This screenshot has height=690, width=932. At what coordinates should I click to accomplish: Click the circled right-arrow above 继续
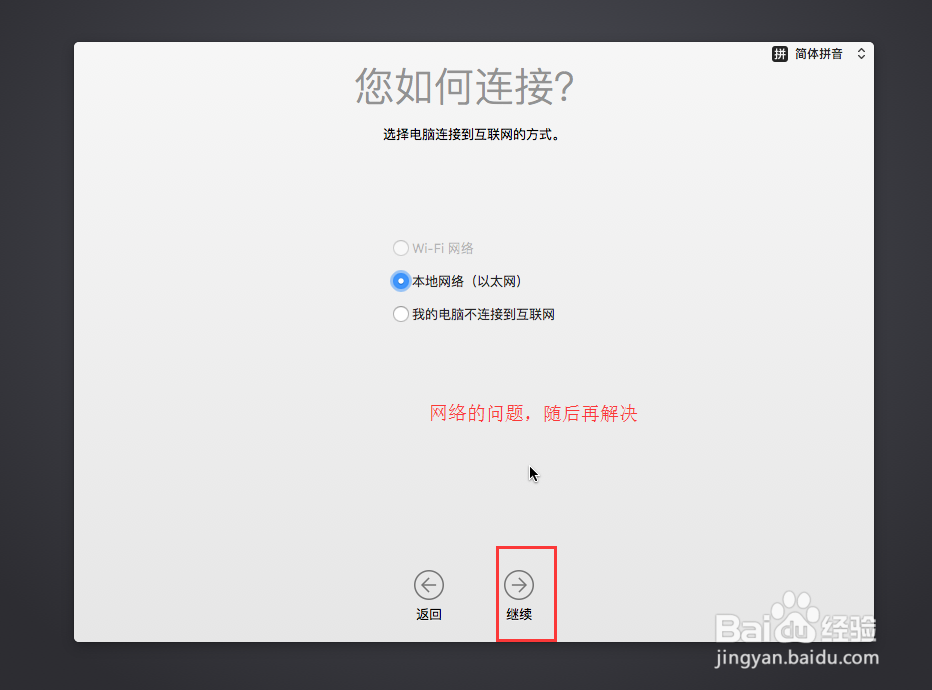coord(518,584)
